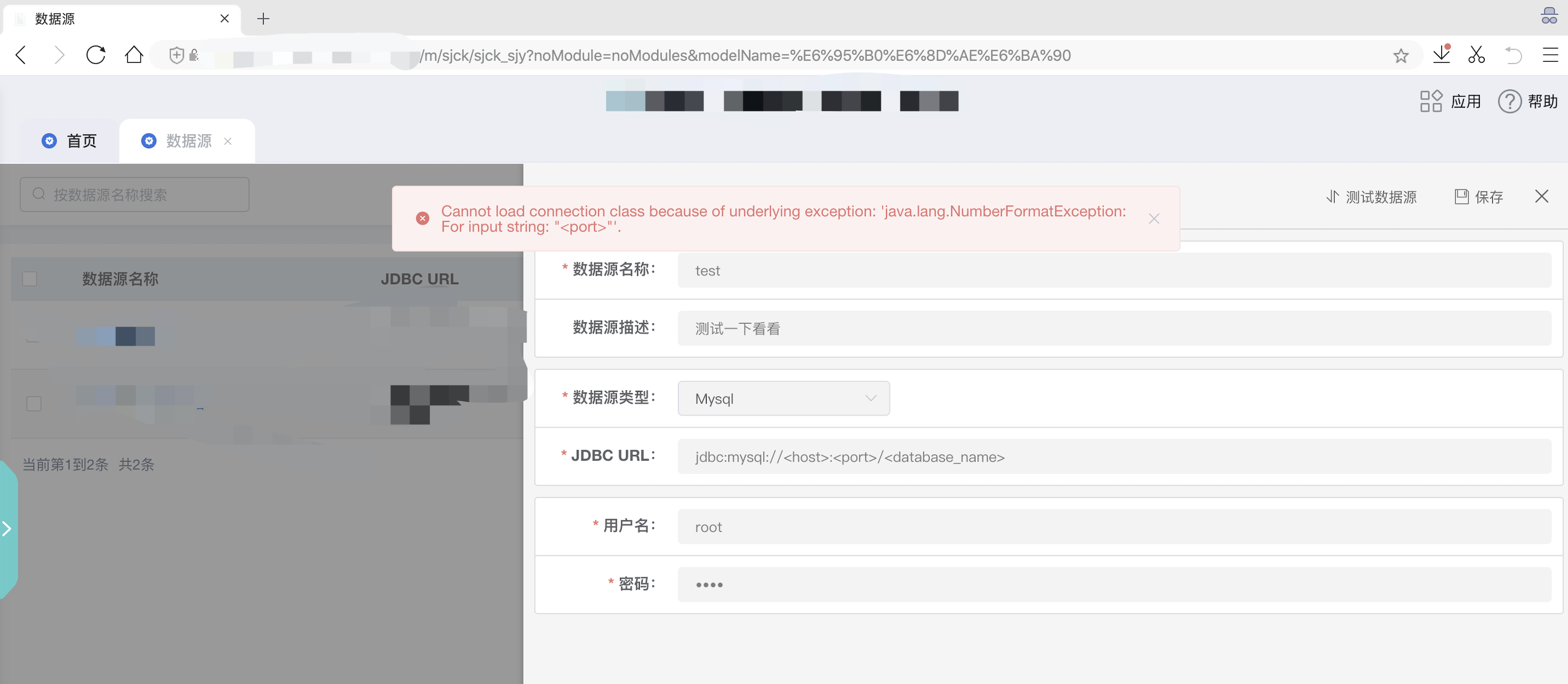Click the scissors screenshot tool icon
Image resolution: width=1568 pixels, height=684 pixels.
[1476, 55]
